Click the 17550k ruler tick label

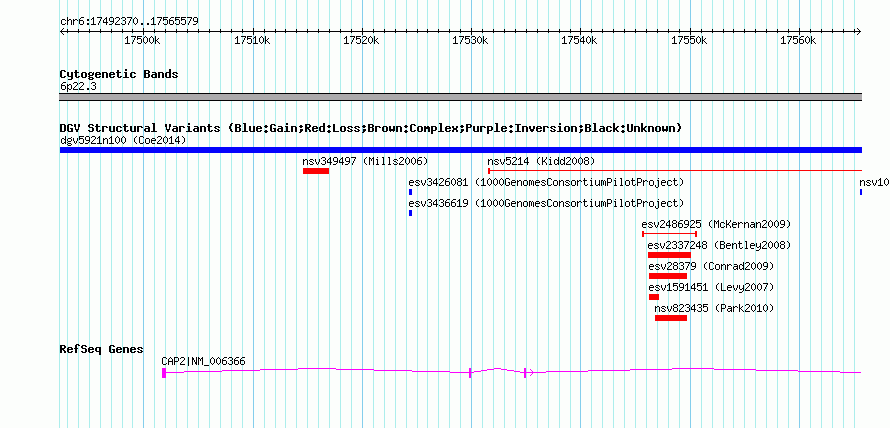coord(690,40)
